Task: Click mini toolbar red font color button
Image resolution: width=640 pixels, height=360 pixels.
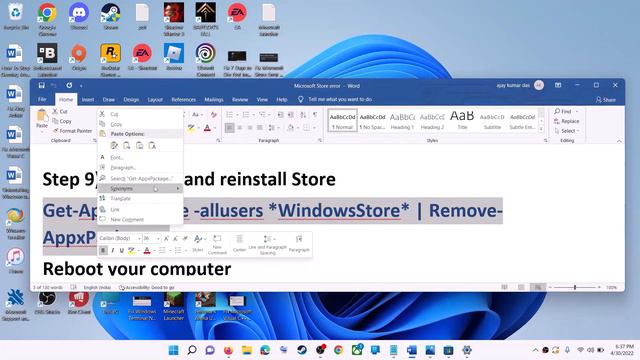Action: [147, 250]
